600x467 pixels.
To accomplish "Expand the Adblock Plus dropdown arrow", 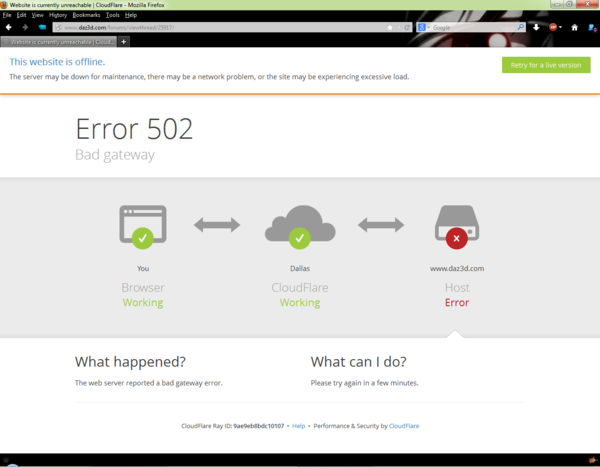I will click(560, 28).
